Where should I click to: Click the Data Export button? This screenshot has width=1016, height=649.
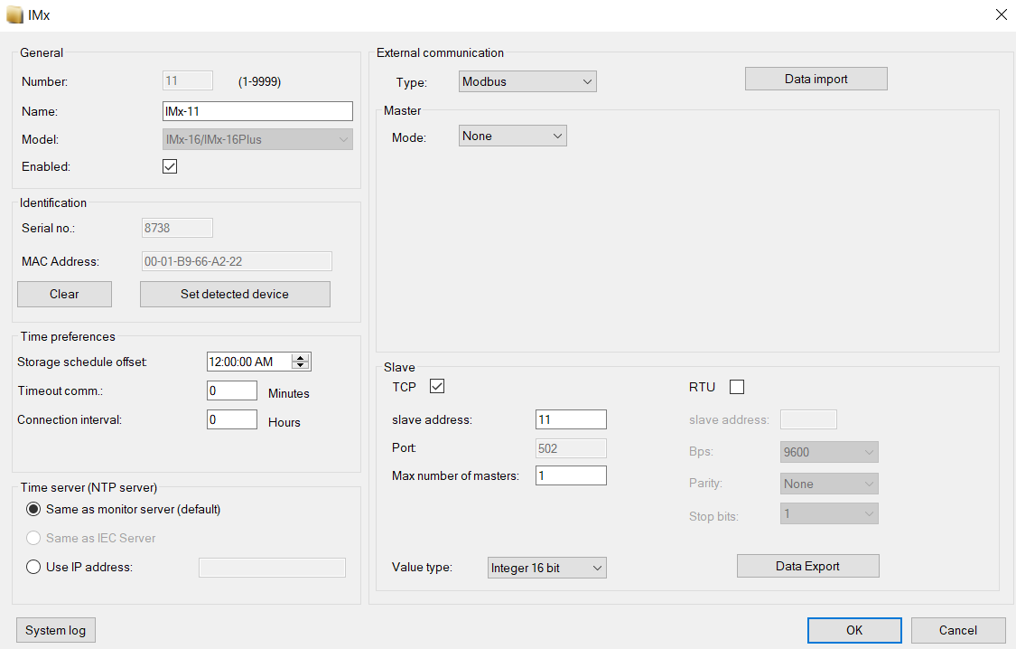808,566
